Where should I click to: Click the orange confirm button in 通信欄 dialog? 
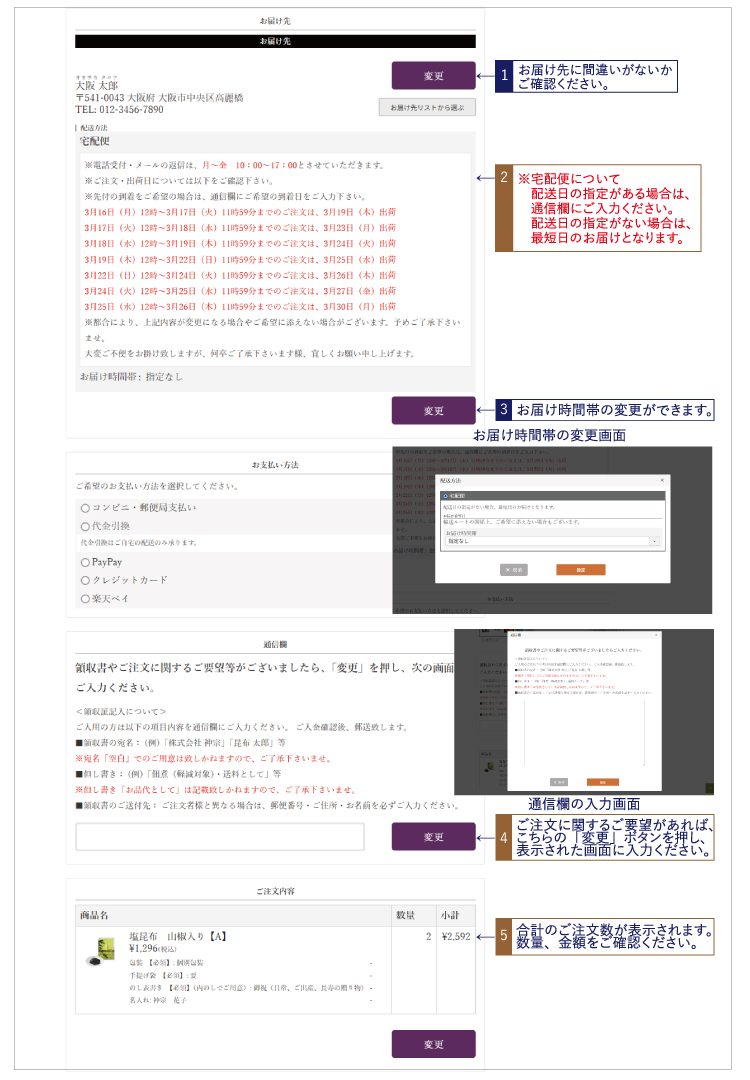[x=602, y=781]
